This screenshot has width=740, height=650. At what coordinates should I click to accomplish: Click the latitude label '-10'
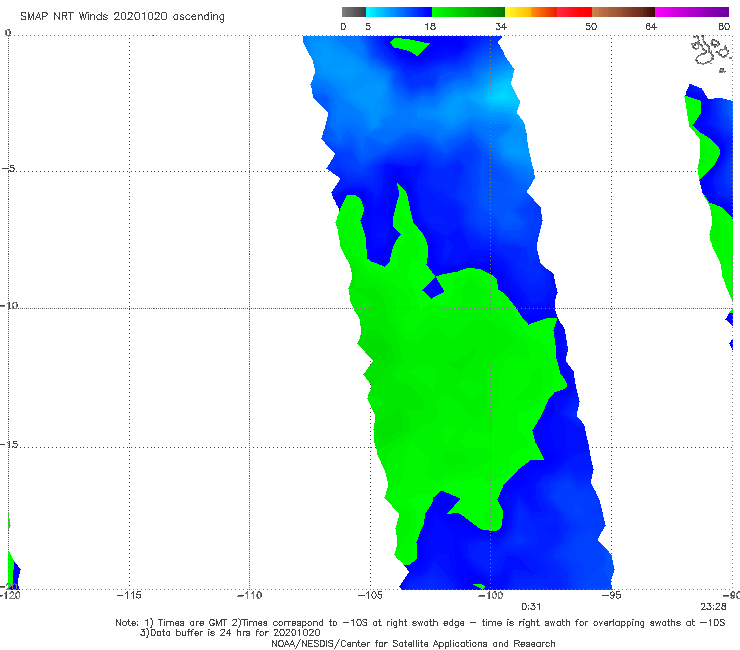9,305
